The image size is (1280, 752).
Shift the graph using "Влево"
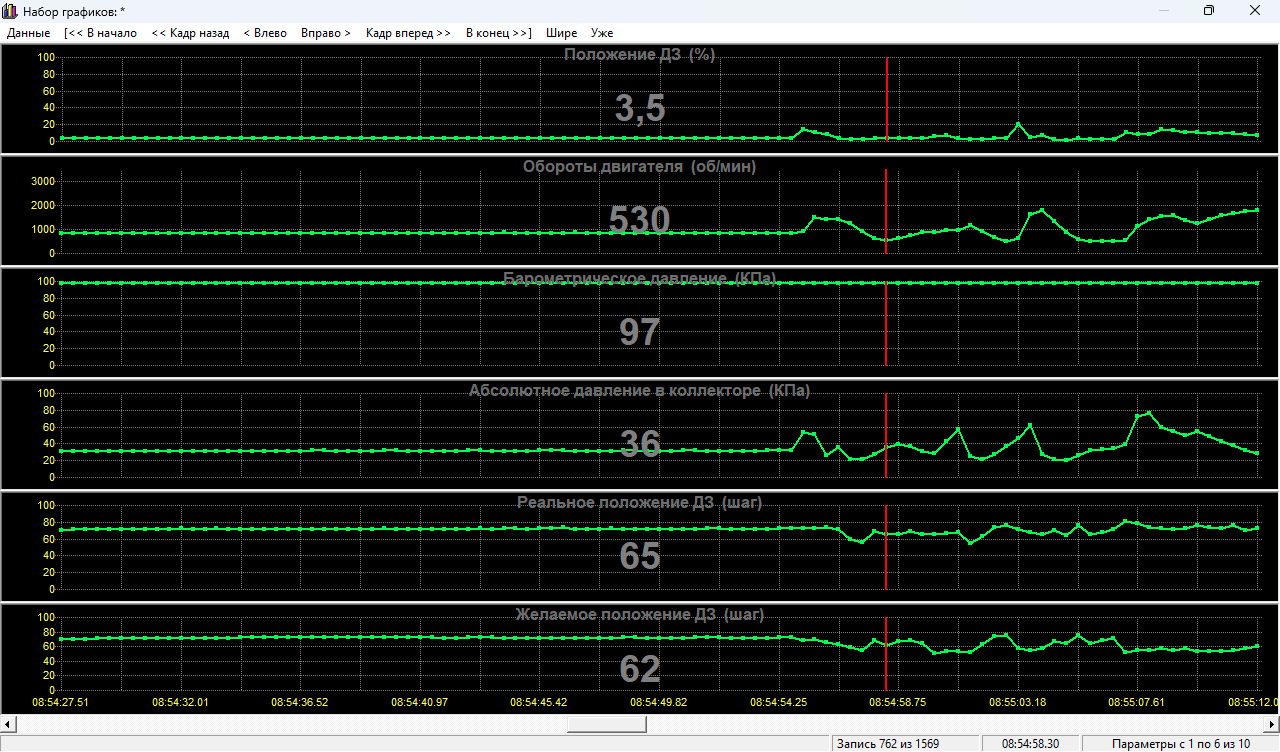pyautogui.click(x=265, y=33)
